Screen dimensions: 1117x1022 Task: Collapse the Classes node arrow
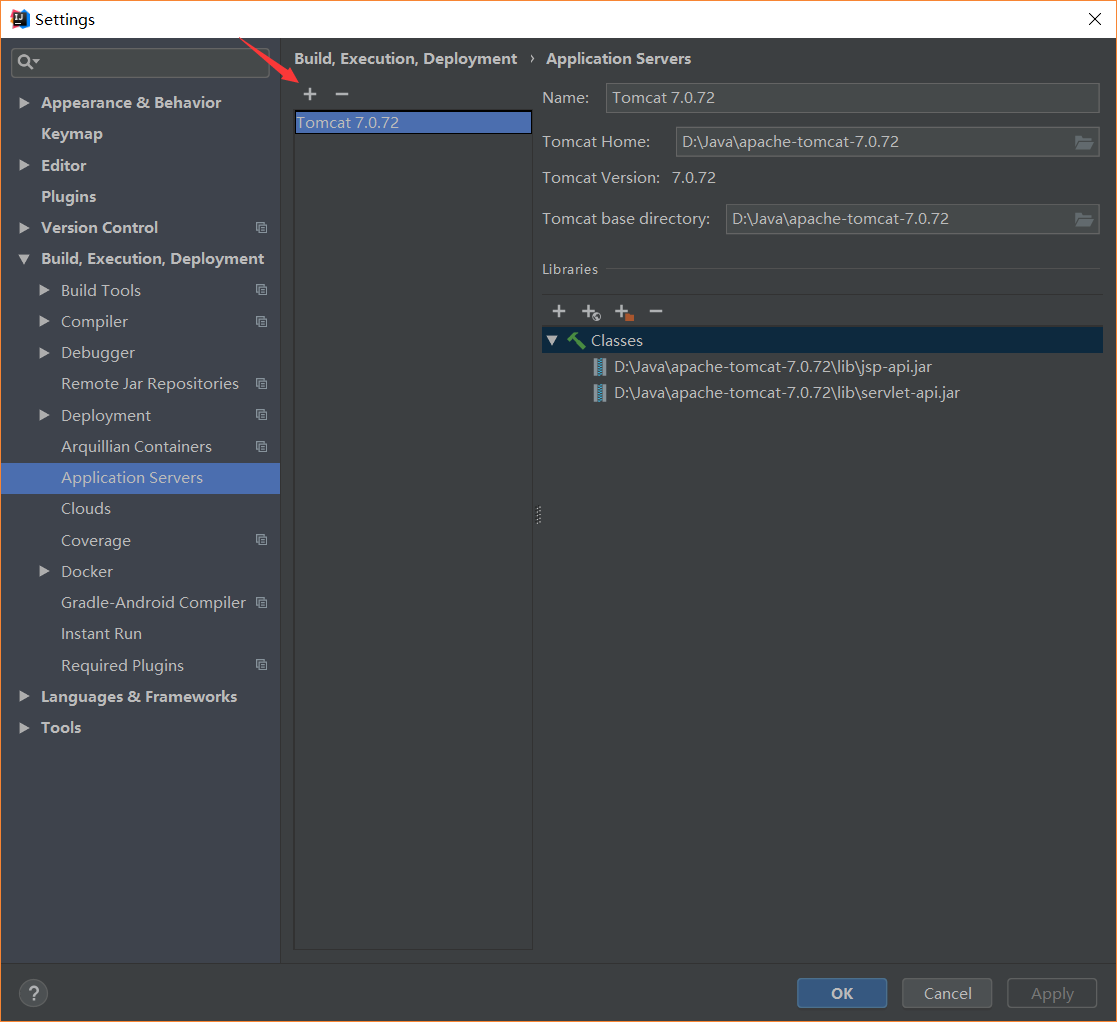(x=552, y=340)
